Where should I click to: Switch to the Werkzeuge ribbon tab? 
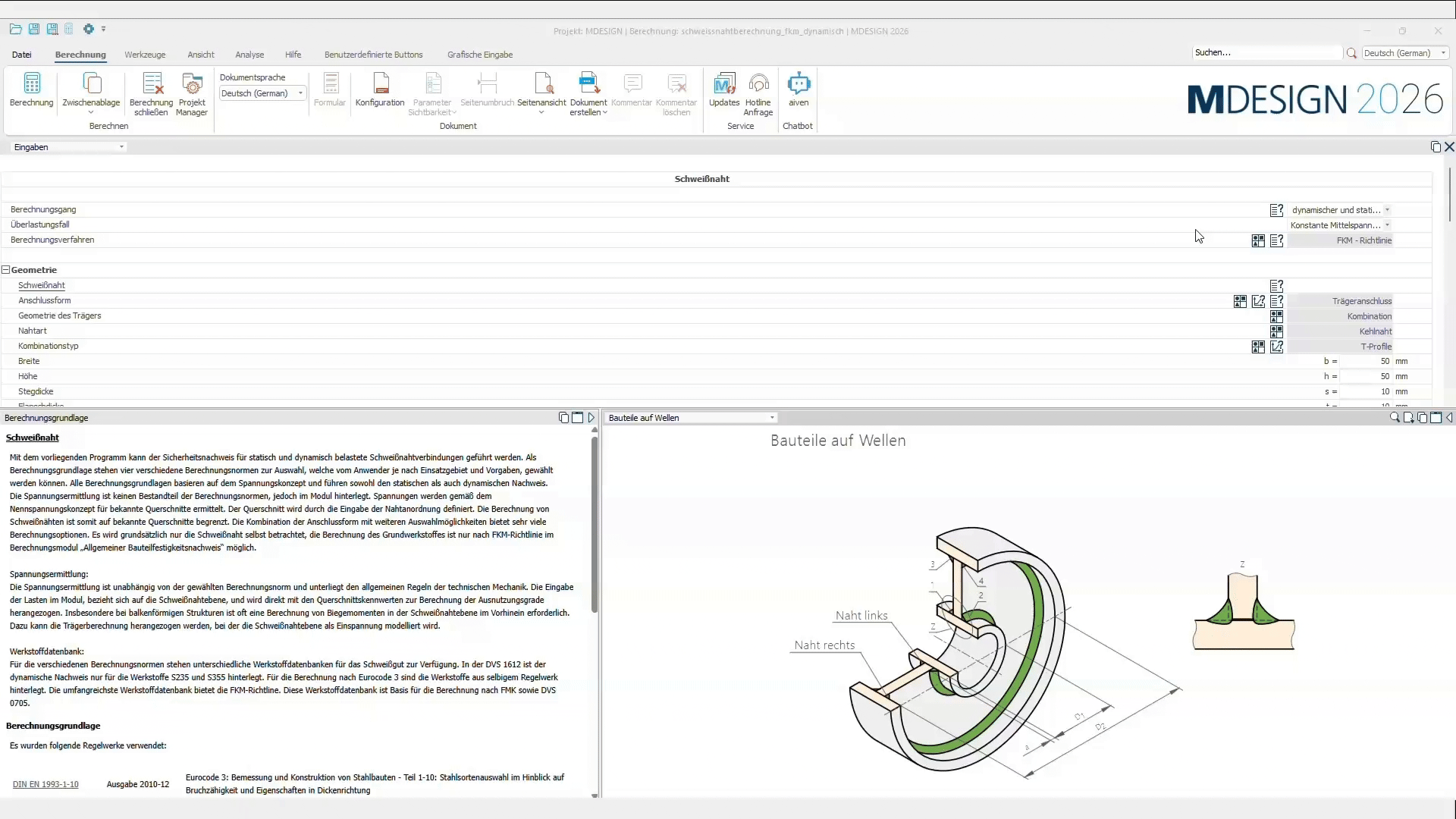(x=145, y=55)
